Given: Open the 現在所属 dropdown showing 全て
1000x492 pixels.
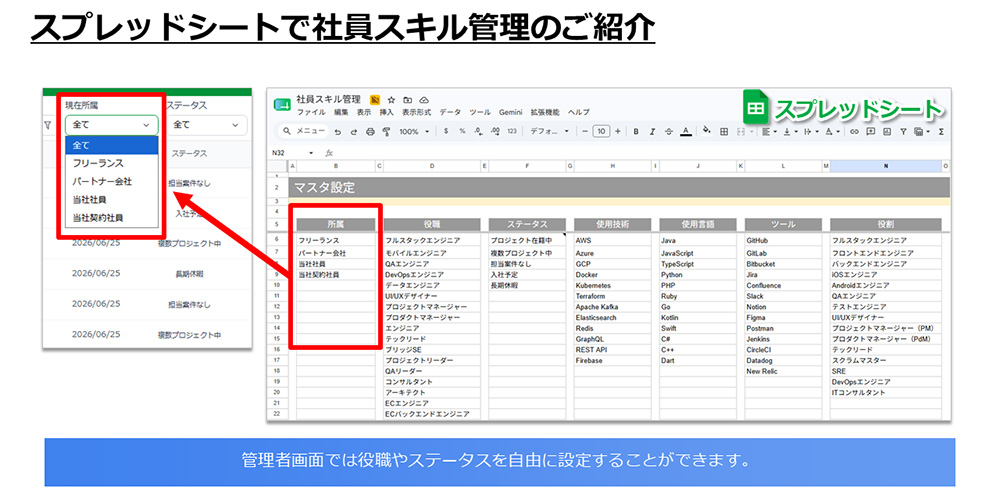Looking at the screenshot, I should [111, 125].
